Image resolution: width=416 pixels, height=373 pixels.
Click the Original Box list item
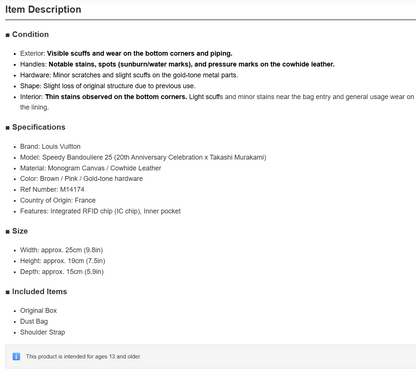coord(38,310)
